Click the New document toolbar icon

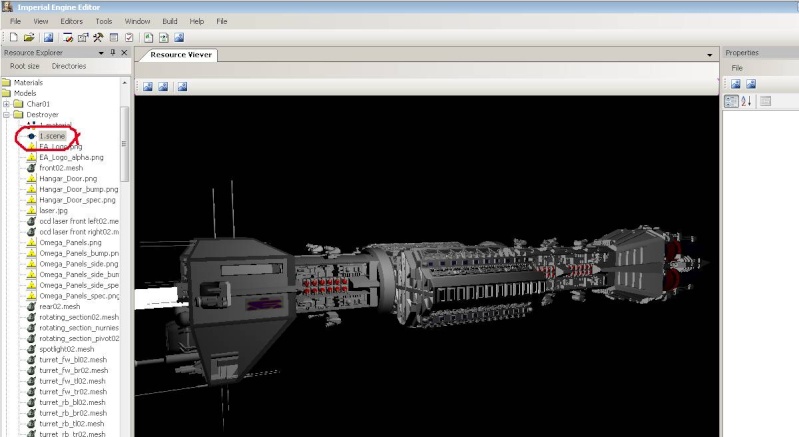[x=14, y=37]
